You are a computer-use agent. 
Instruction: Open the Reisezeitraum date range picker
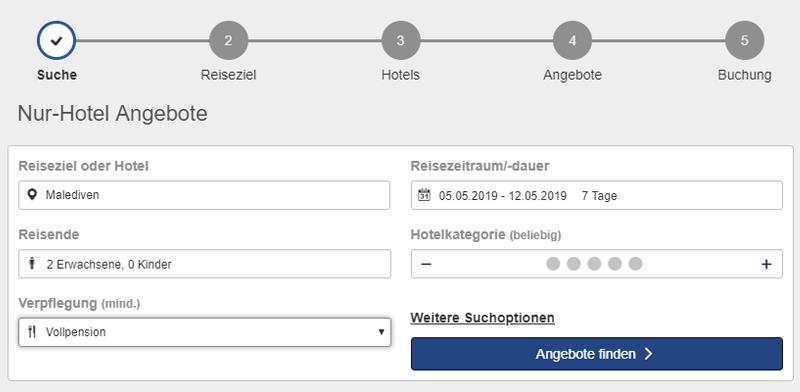click(596, 195)
